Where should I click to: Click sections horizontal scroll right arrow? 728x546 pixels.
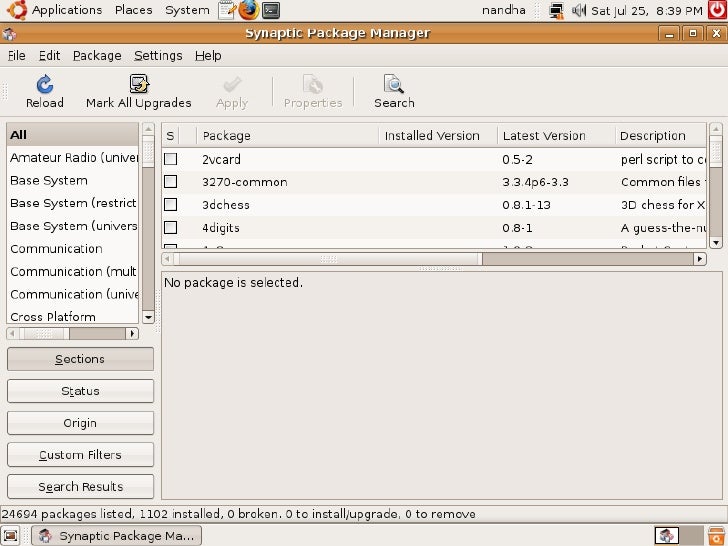click(133, 333)
